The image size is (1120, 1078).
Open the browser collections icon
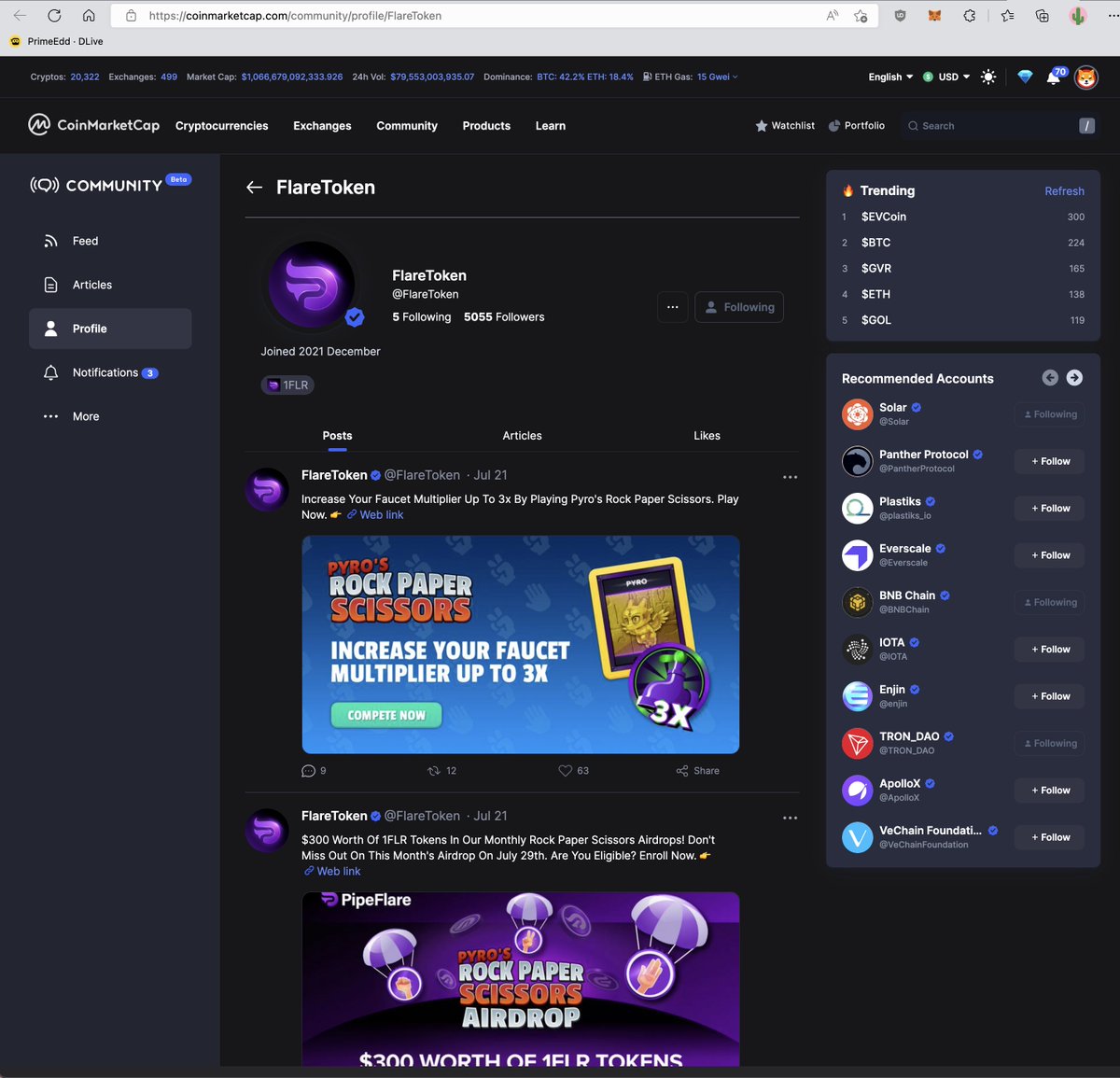tap(1043, 16)
